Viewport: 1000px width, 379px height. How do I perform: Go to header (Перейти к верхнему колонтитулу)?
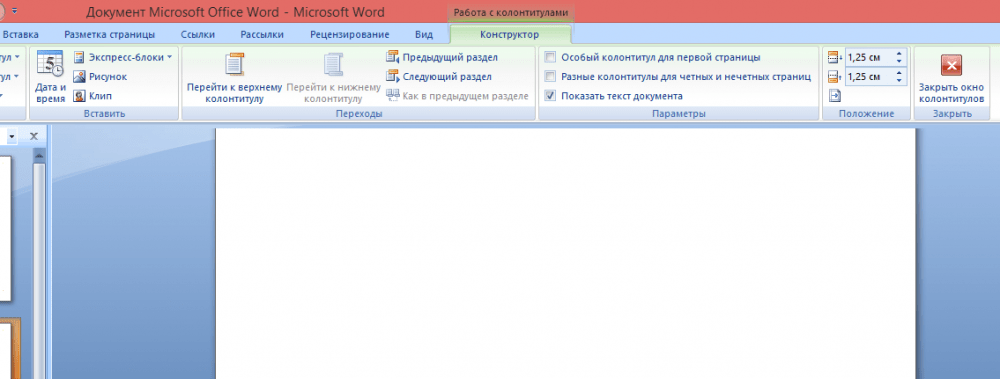(x=234, y=78)
